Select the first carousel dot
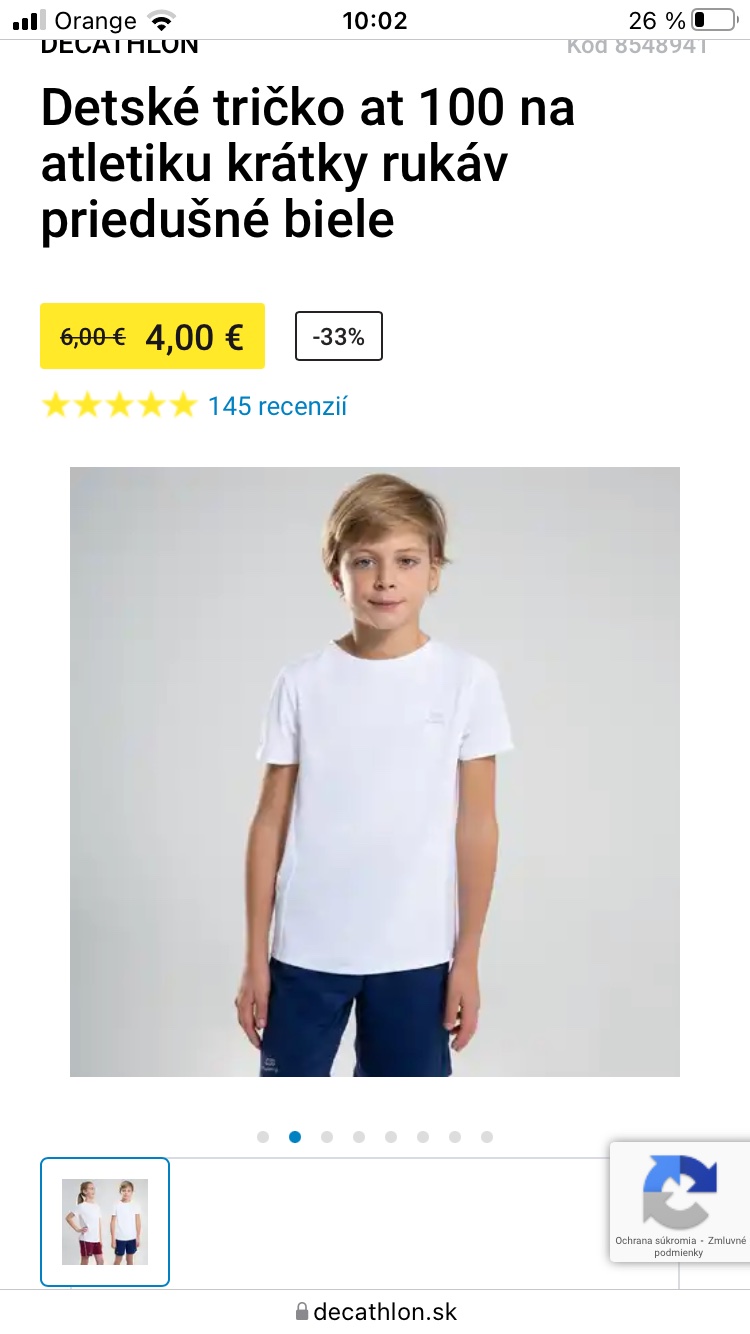Image resolution: width=750 pixels, height=1334 pixels. (x=263, y=1137)
